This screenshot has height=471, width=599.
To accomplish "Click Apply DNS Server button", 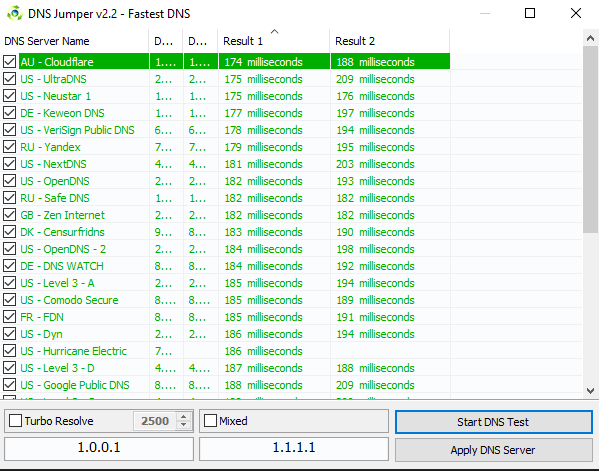I will point(494,450).
